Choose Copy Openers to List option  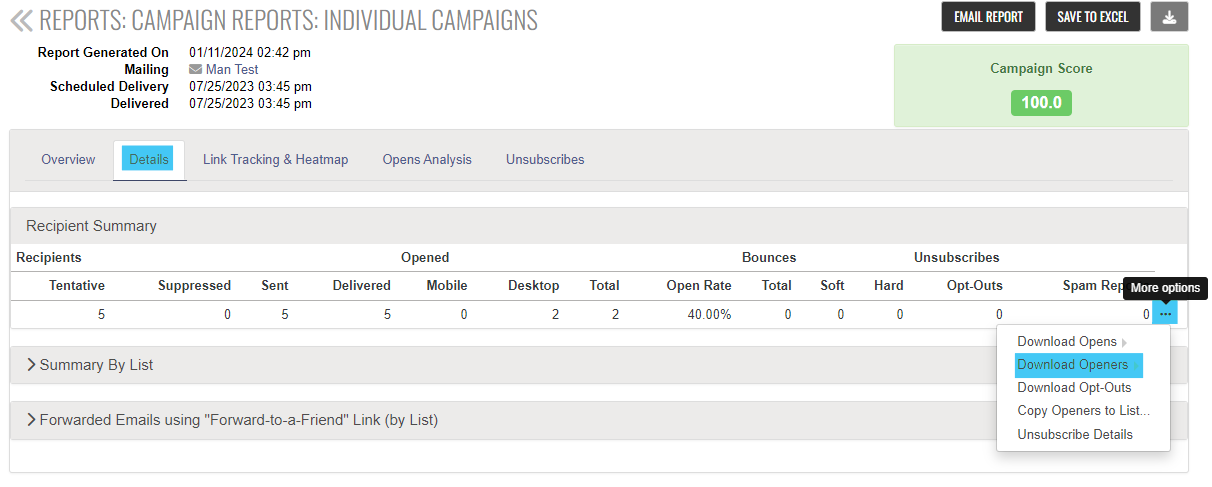tap(1083, 411)
